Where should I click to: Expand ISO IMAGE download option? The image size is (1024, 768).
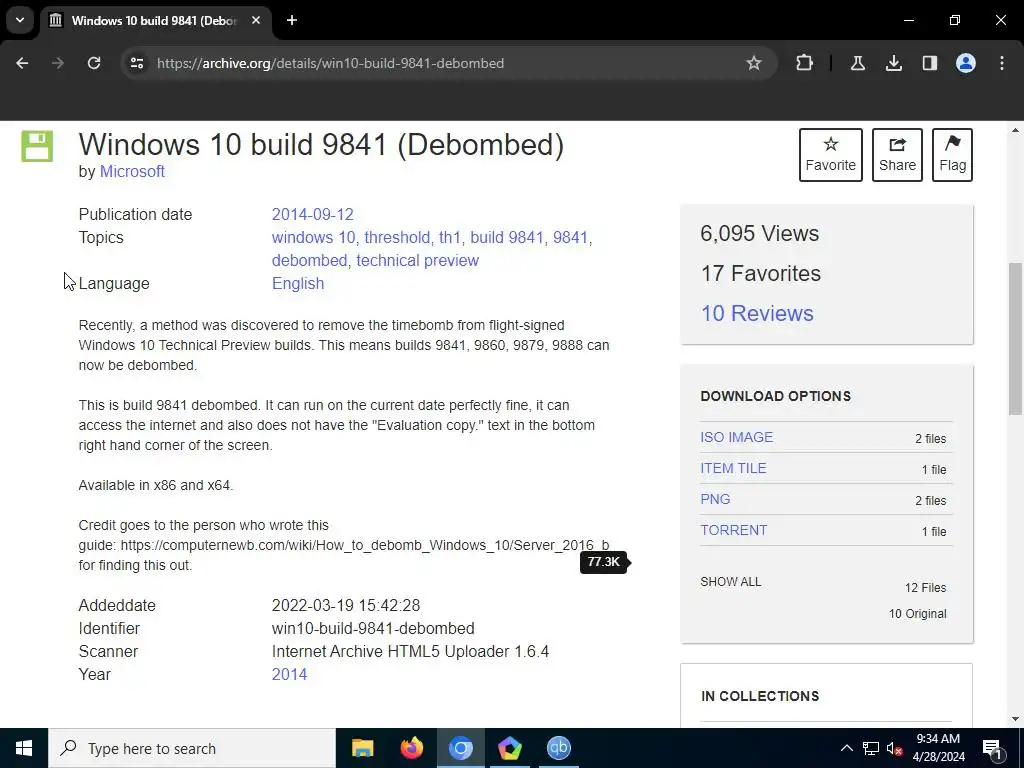tap(737, 438)
